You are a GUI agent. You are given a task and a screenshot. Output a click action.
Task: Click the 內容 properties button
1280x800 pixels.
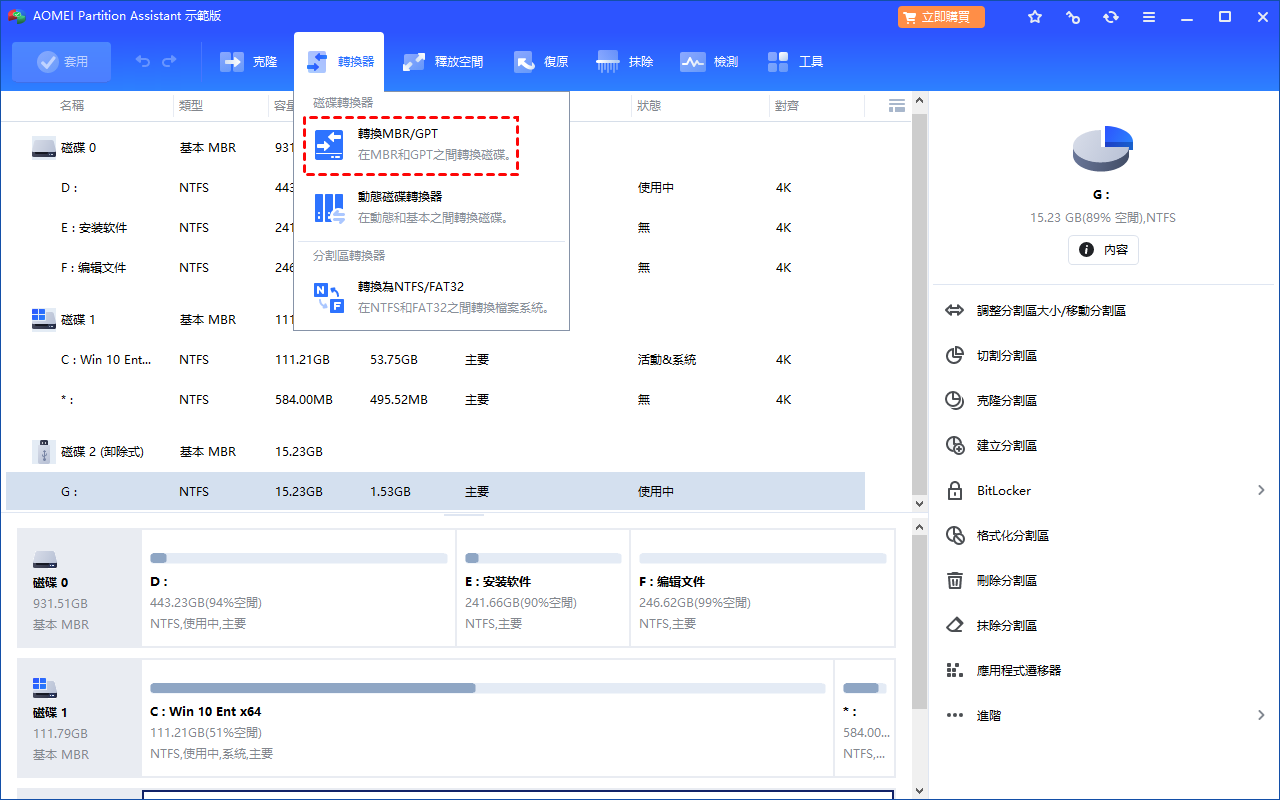coord(1103,250)
